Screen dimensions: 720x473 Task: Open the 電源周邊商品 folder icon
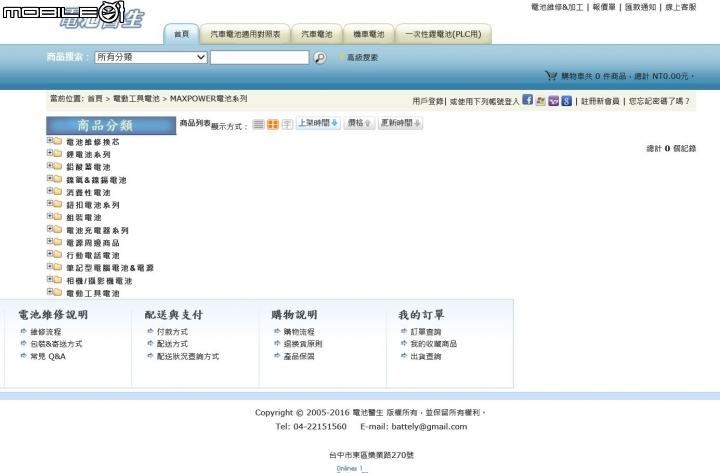[x=58, y=242]
